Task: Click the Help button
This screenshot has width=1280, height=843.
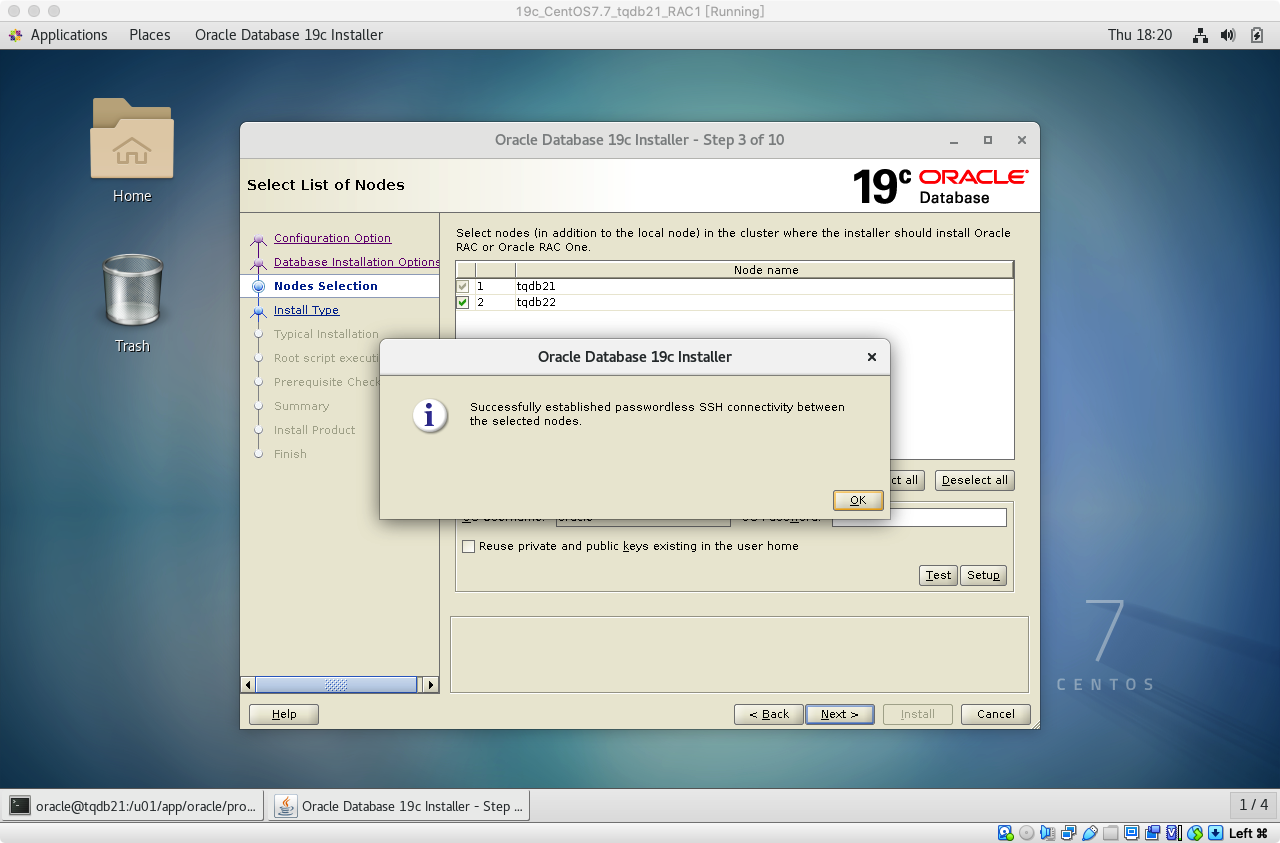Action: 284,714
